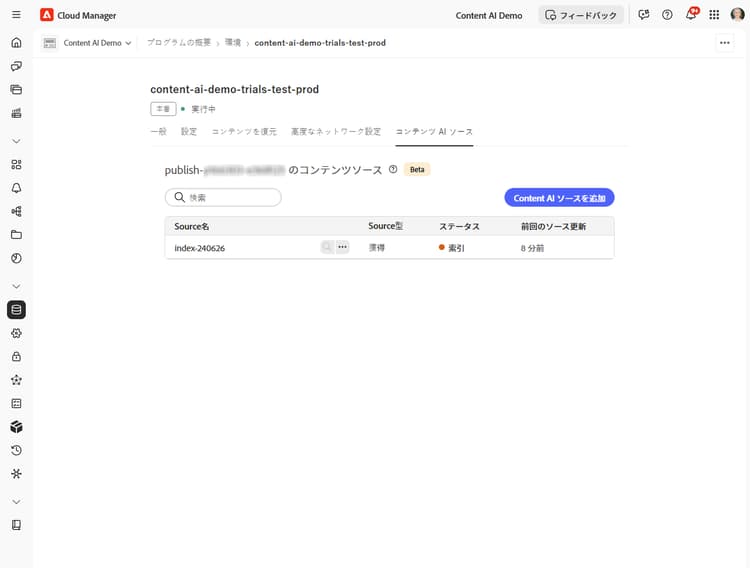Open the more options menu at top right
The width and height of the screenshot is (750, 568).
coord(725,43)
